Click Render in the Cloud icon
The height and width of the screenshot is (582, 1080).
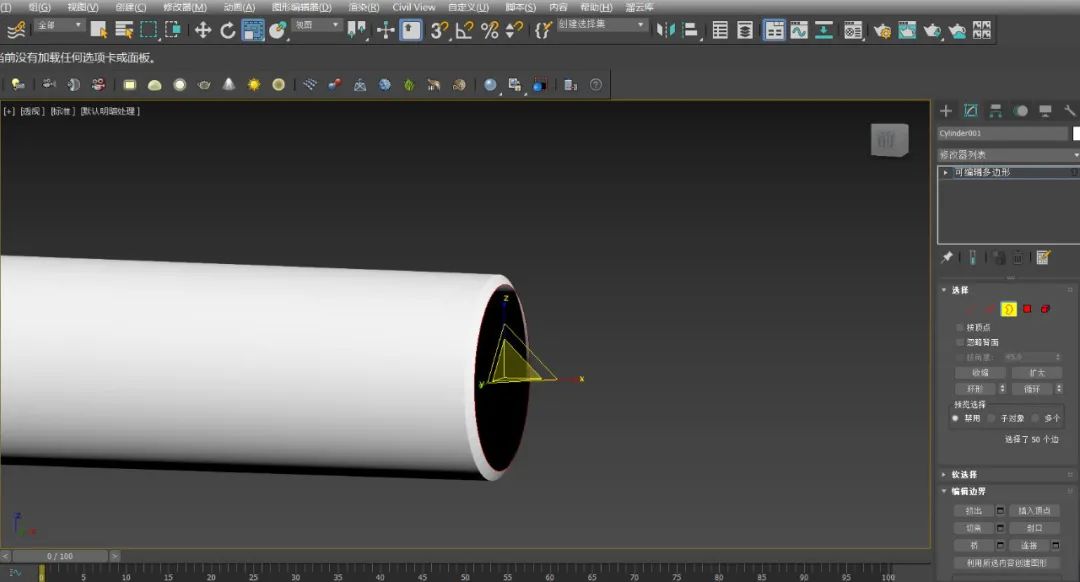pyautogui.click(x=957, y=30)
